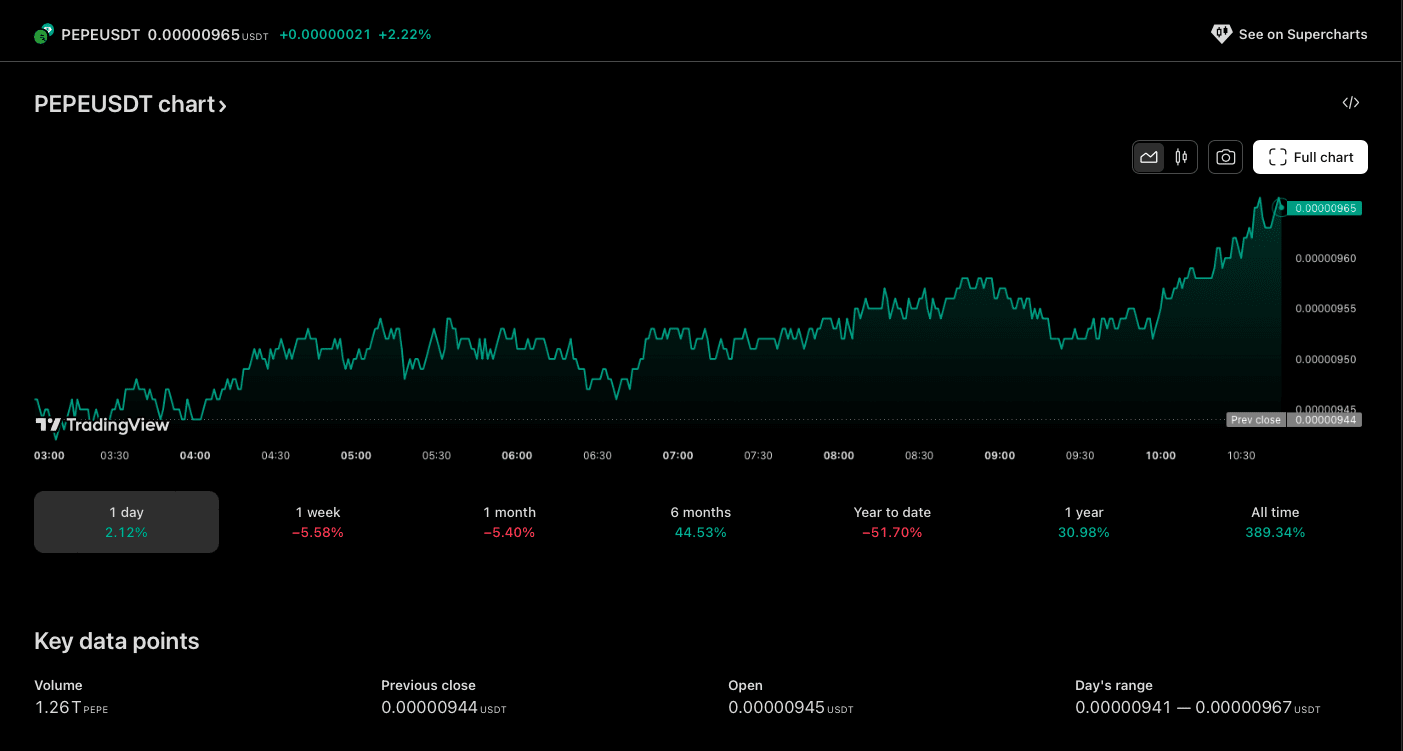The height and width of the screenshot is (751, 1403).
Task: Select the 1 week range tab
Action: point(318,522)
